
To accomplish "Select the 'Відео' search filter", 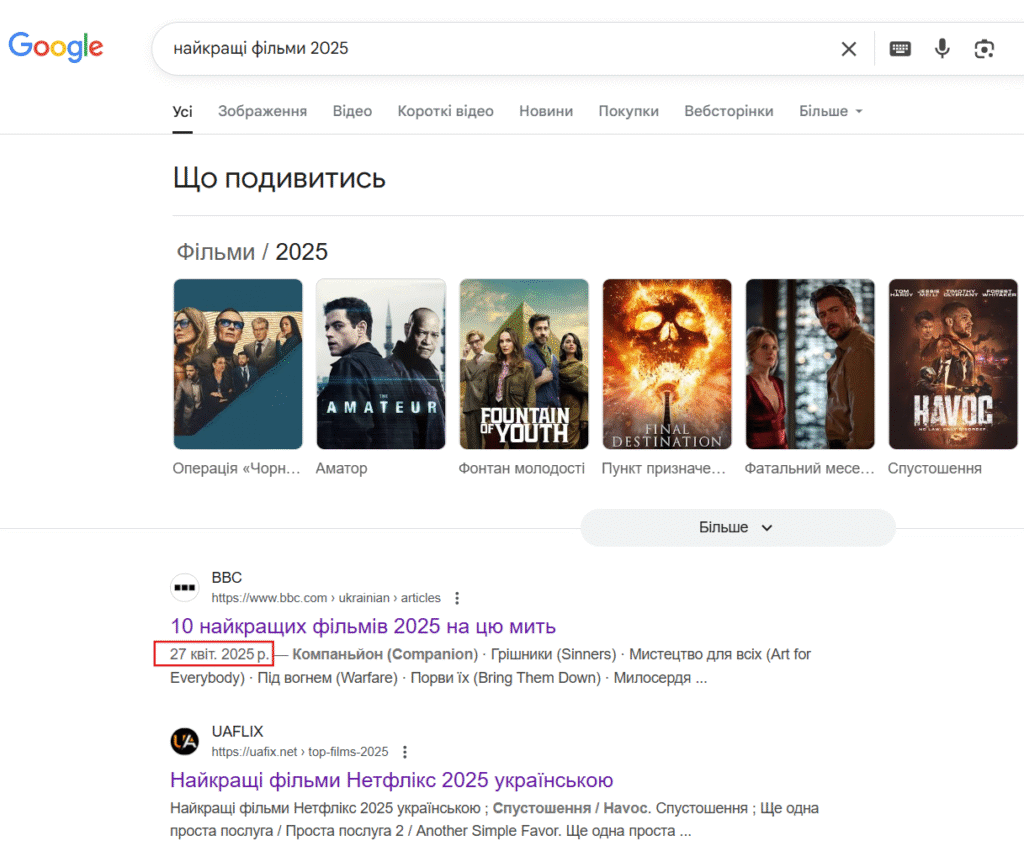I will click(352, 111).
